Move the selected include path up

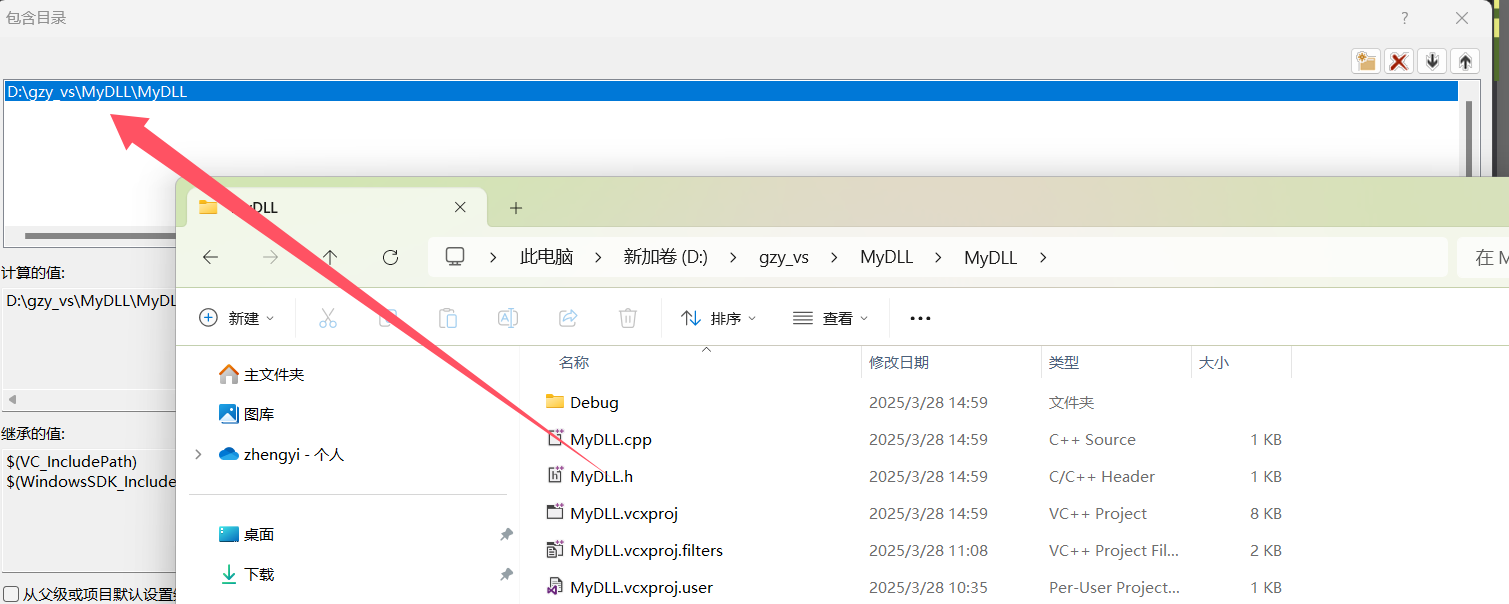tap(1464, 61)
